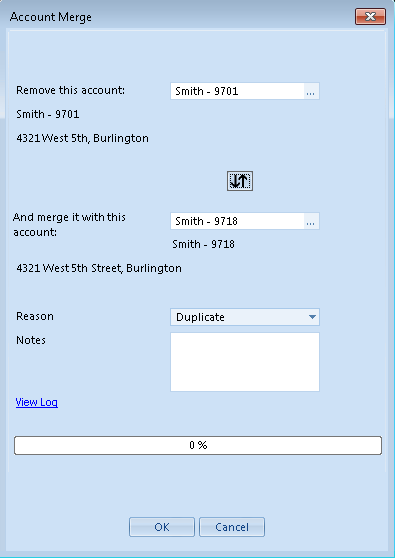The image size is (395, 558).
Task: Click the Account Merge title text
Action: (51, 17)
